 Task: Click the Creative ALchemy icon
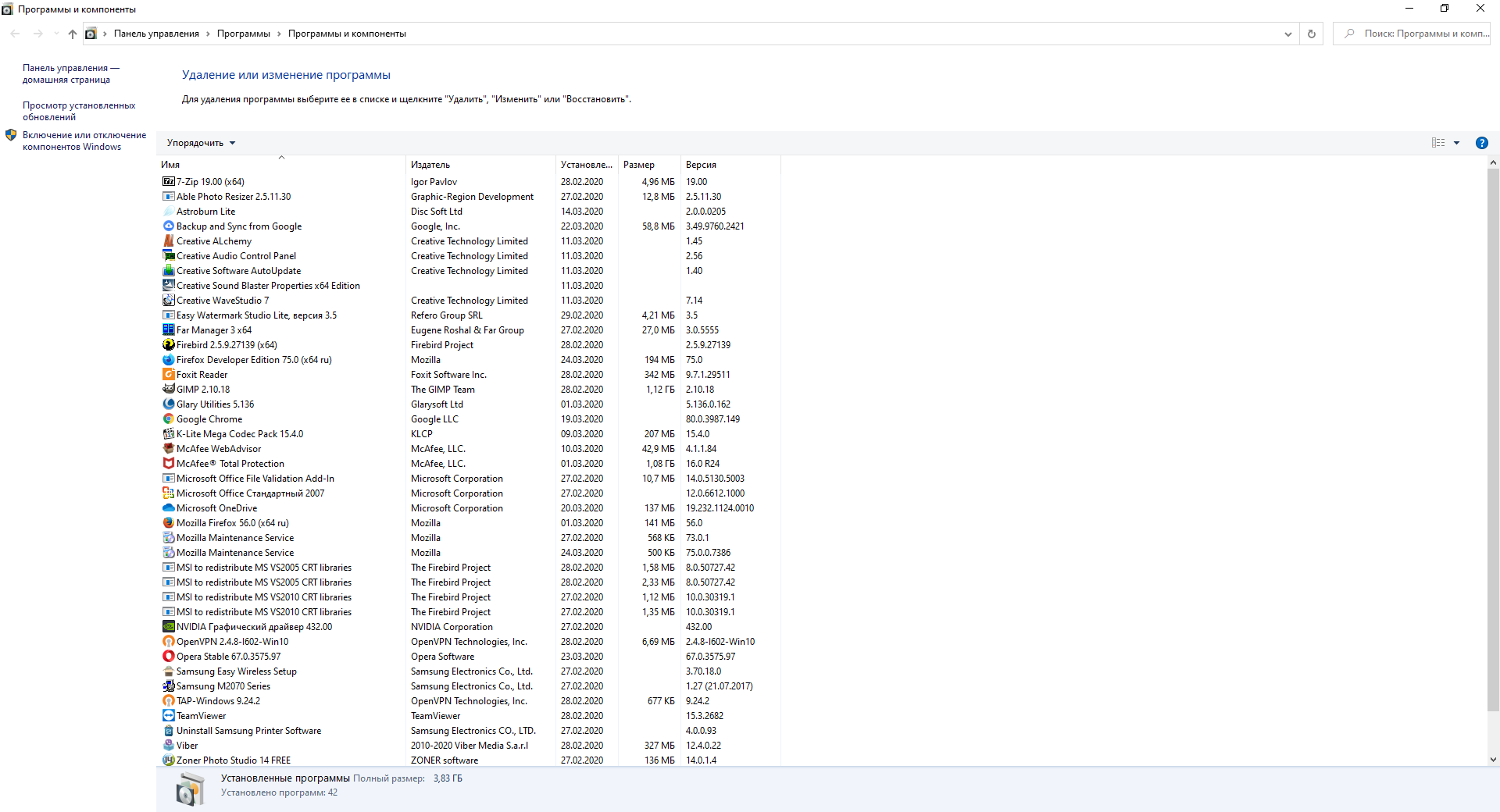(x=168, y=241)
